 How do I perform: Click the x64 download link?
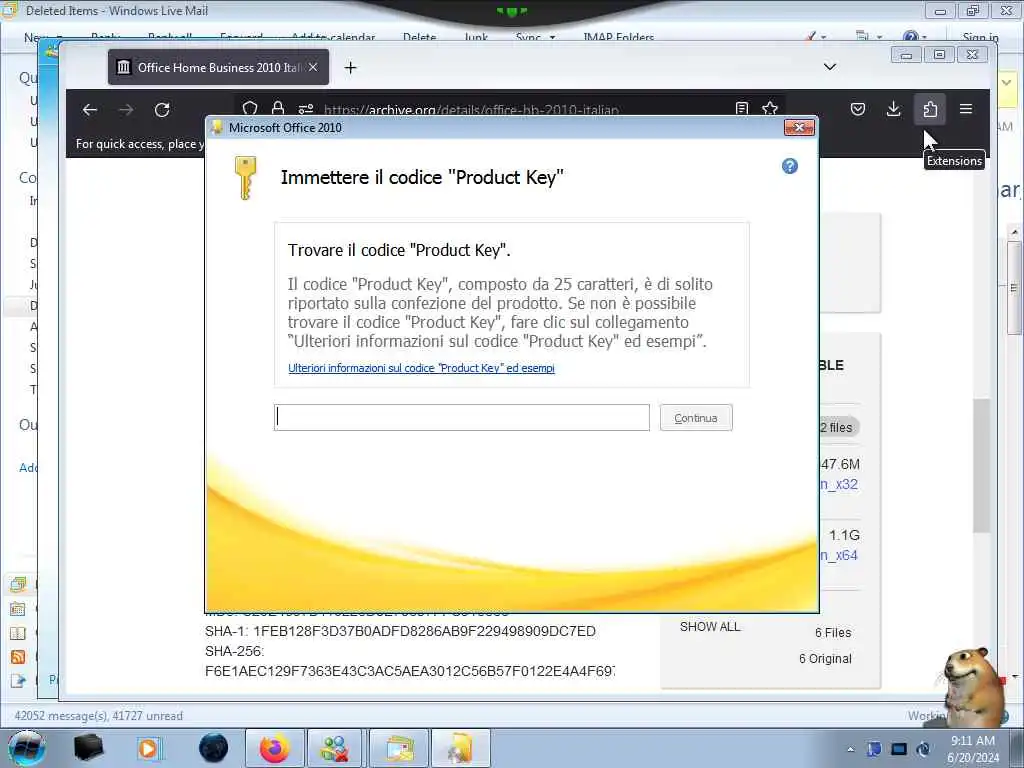point(839,555)
